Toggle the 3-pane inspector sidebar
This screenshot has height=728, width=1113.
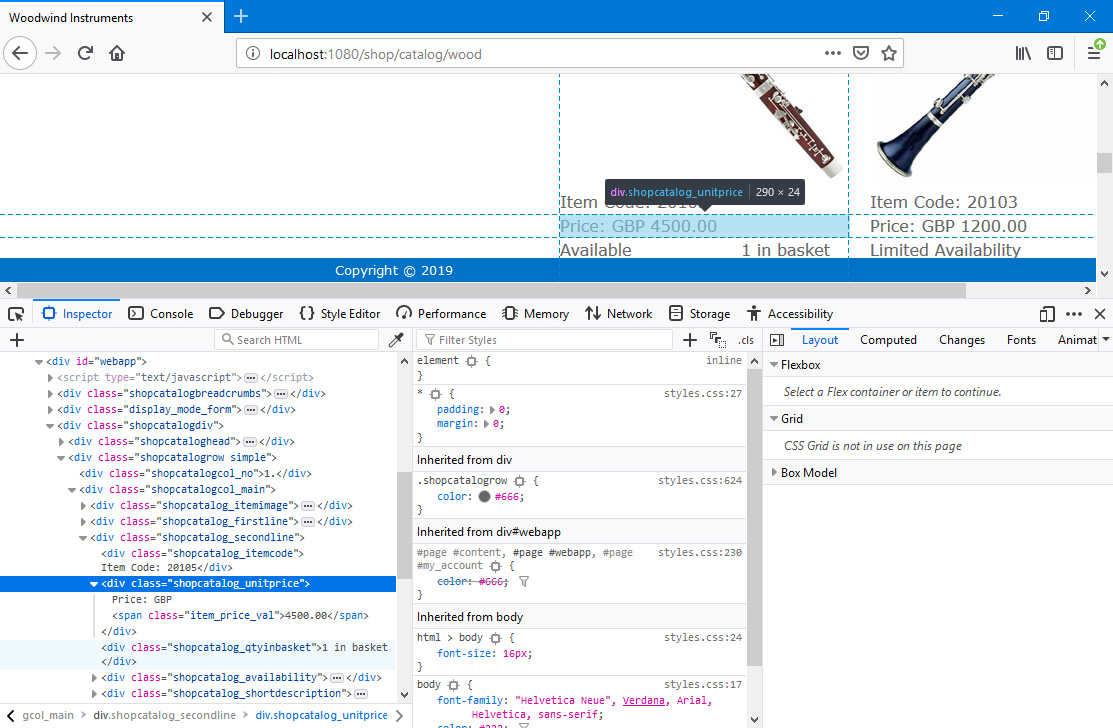pos(777,340)
